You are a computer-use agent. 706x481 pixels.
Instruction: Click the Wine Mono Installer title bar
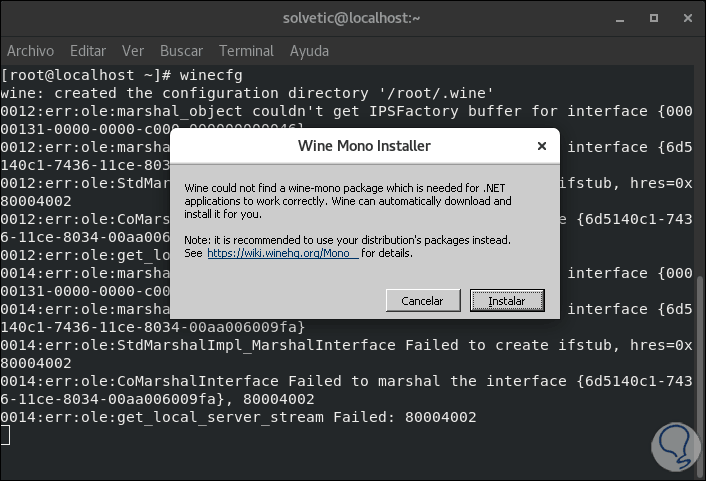pos(364,146)
